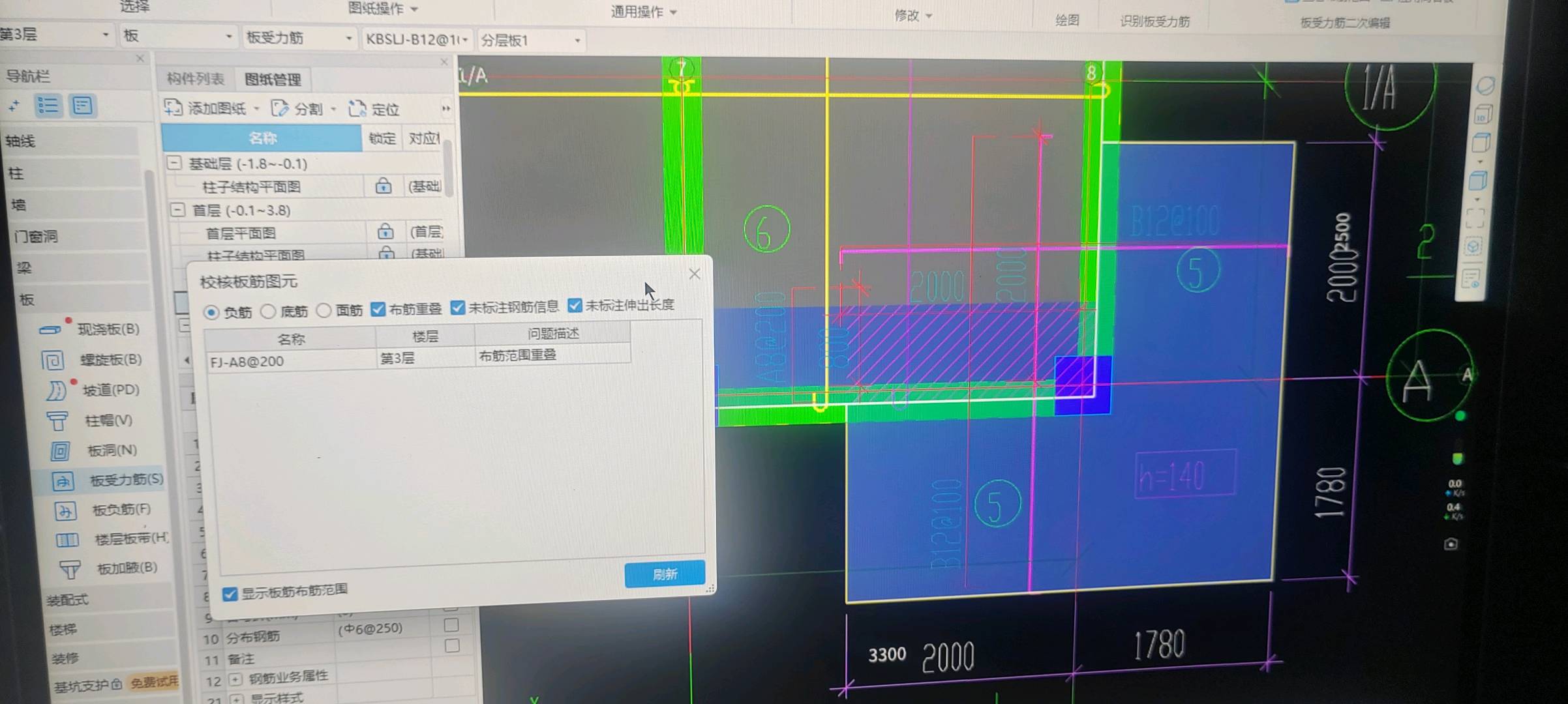Image resolution: width=1568 pixels, height=704 pixels.
Task: Select 板加腋(B) item
Action: (x=108, y=568)
